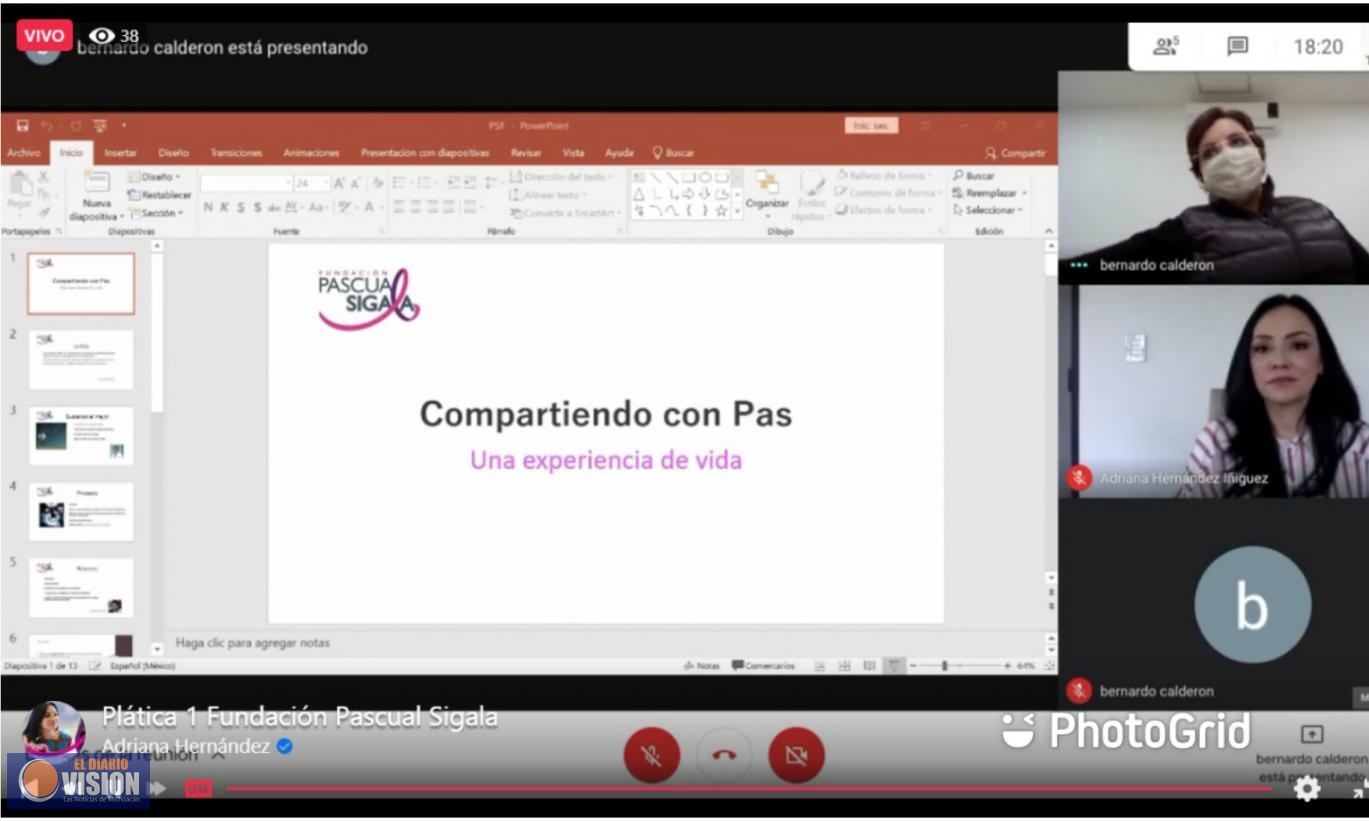This screenshot has width=1369, height=821.
Task: Click the Adriana Hernández Iñiguez video tile
Action: point(1214,391)
